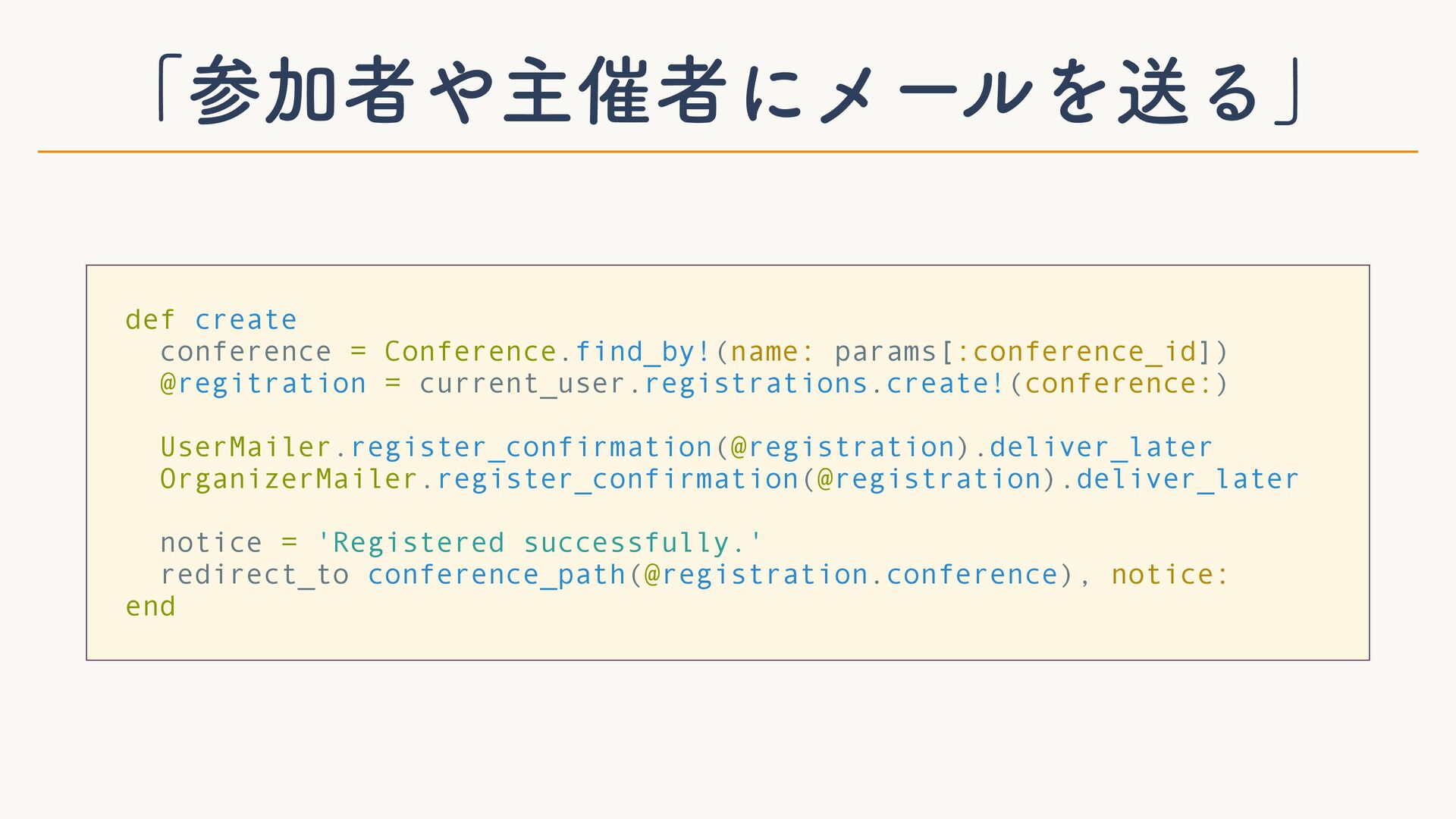Click the 'end' keyword
This screenshot has height=819, width=1456.
(150, 607)
